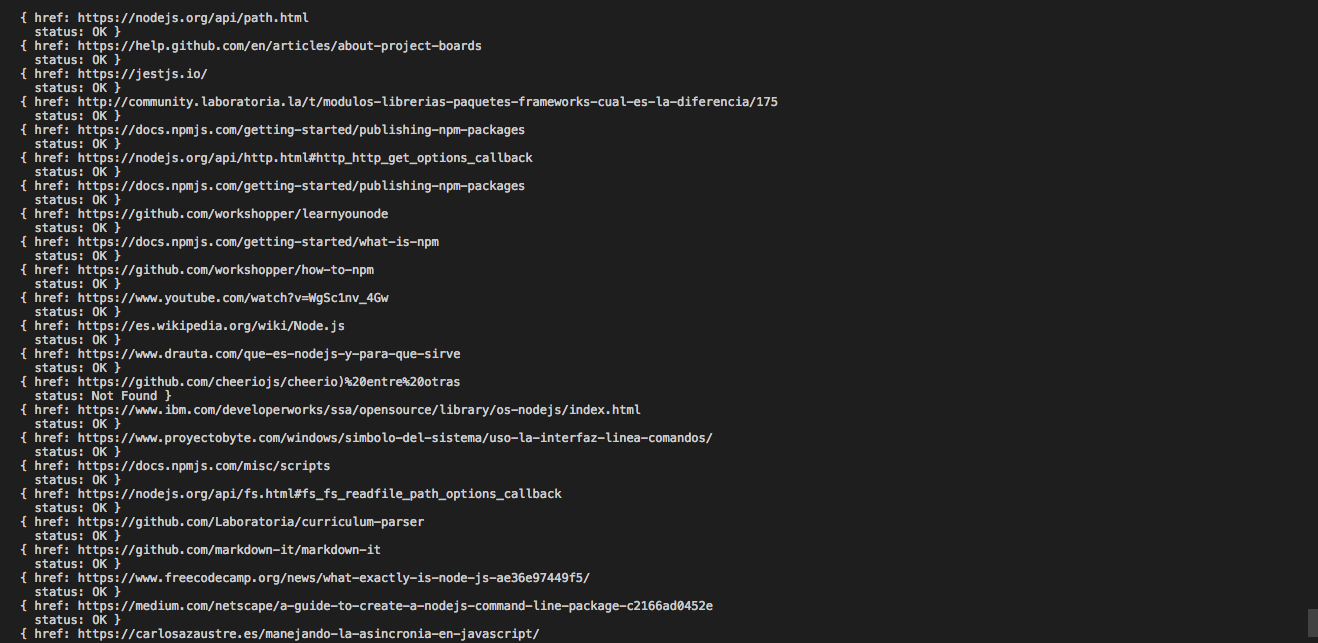Click the nodejs.org fs_fs_readfile_path_options_callback URL
The height and width of the screenshot is (643, 1318).
click(320, 494)
